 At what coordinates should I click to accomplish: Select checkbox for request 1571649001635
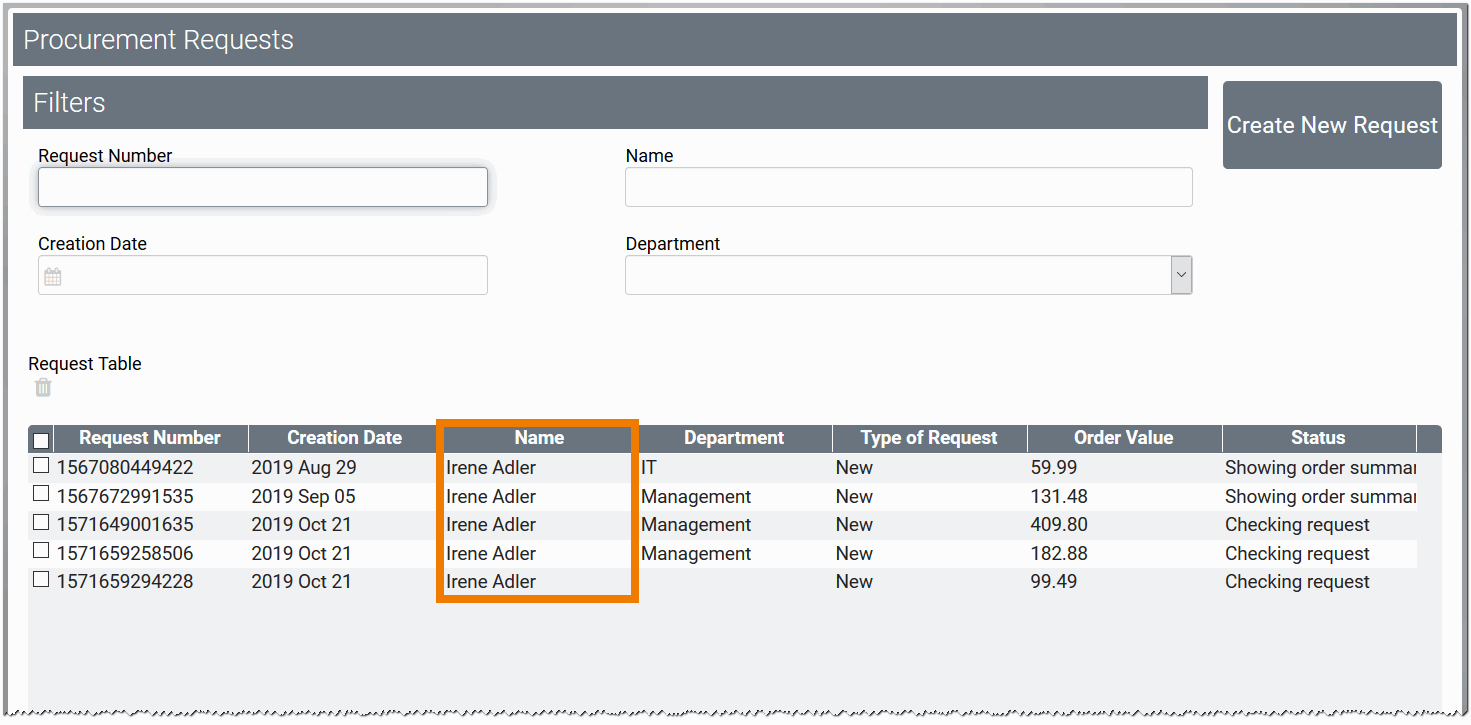[x=41, y=523]
